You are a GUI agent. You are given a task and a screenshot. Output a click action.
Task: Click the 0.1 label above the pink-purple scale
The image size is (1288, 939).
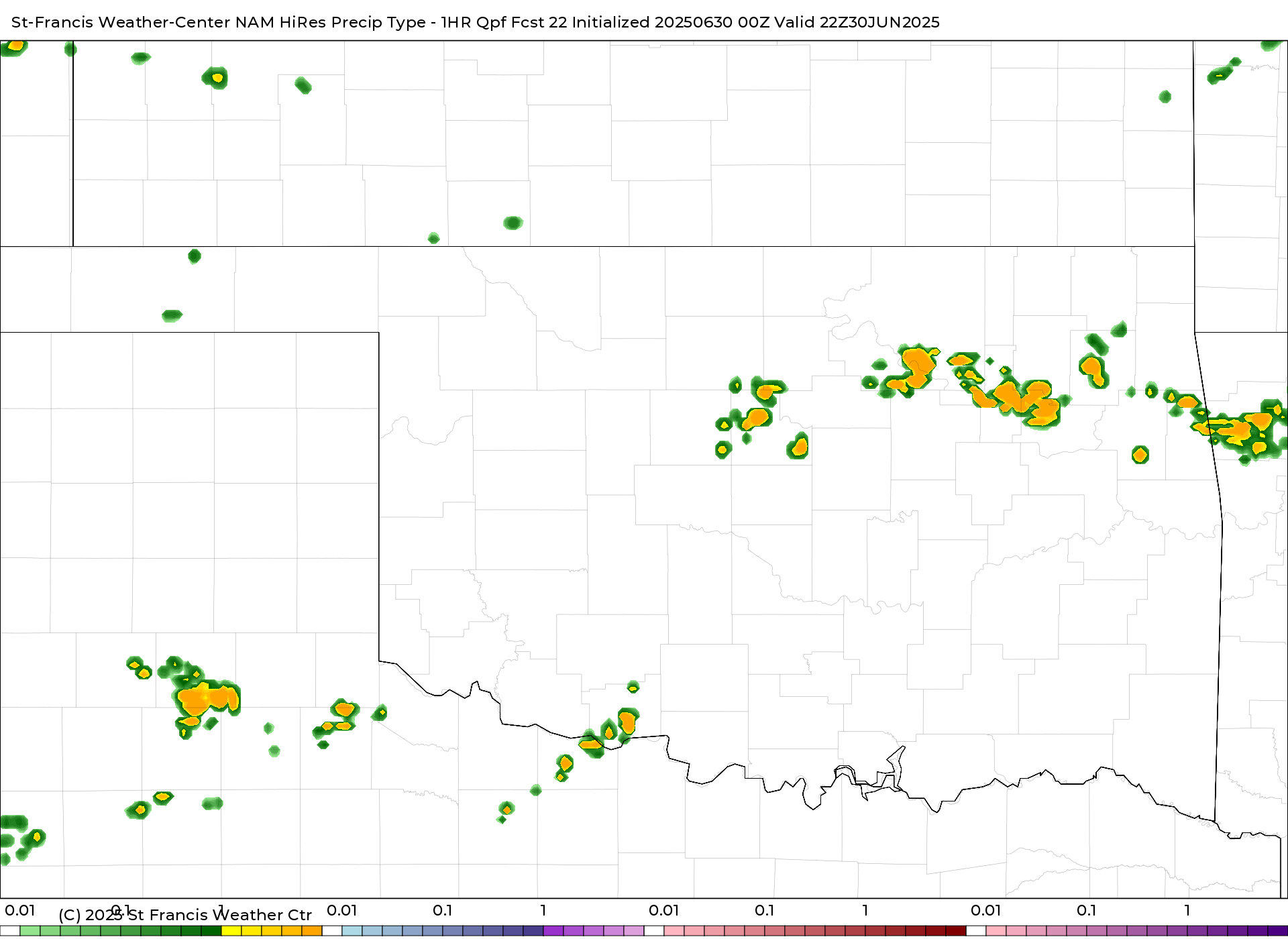click(x=1087, y=910)
